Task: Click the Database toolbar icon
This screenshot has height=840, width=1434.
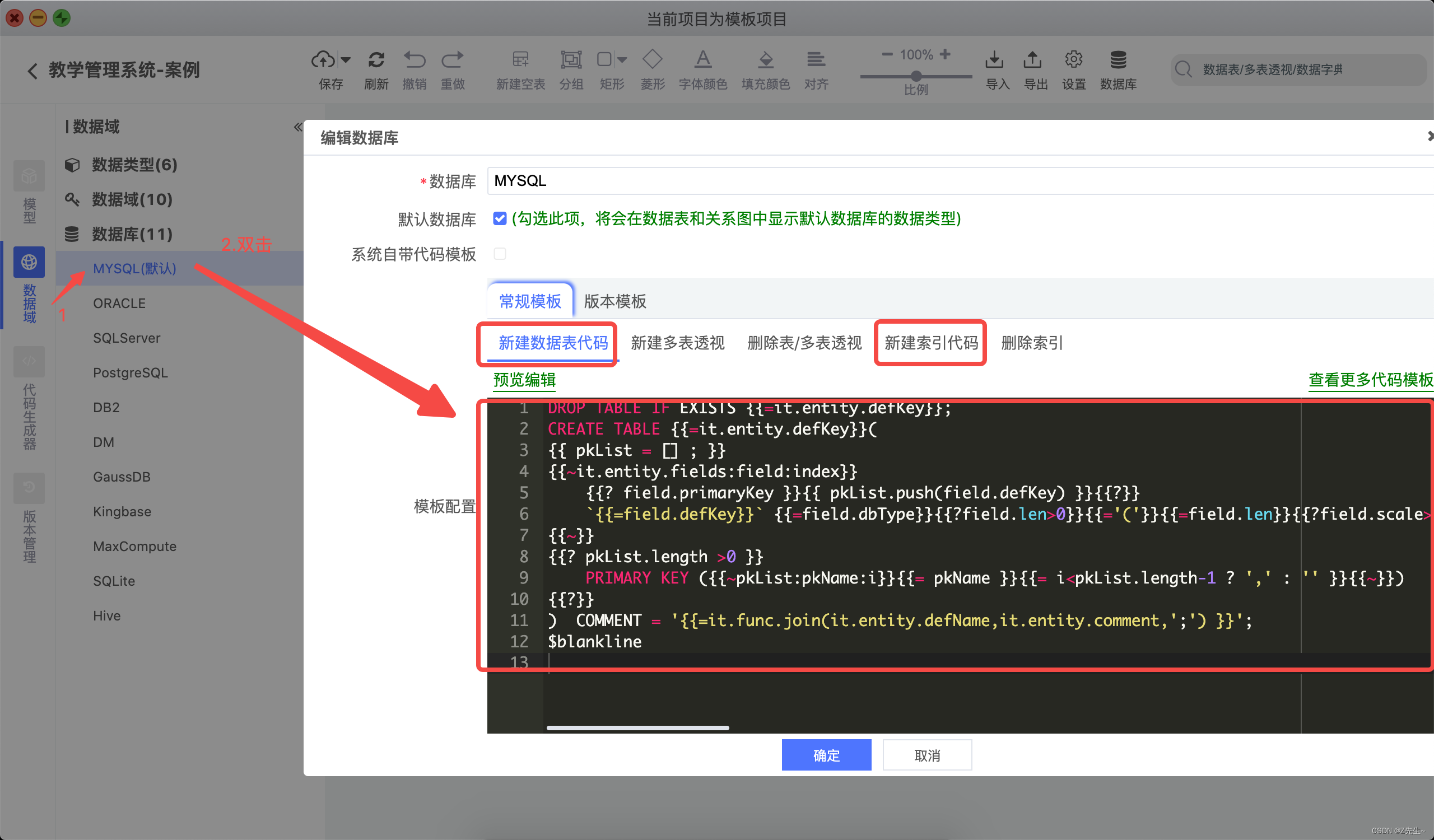Action: [1118, 59]
